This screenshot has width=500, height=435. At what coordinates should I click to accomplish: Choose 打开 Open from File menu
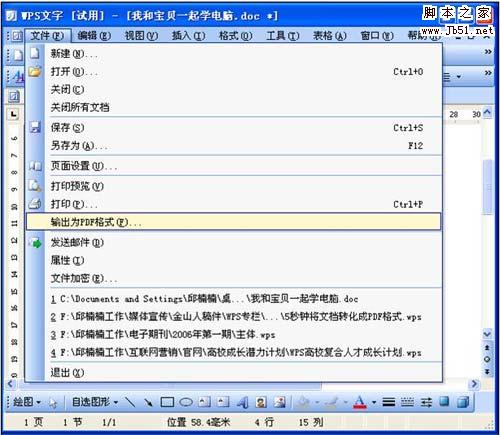point(234,71)
